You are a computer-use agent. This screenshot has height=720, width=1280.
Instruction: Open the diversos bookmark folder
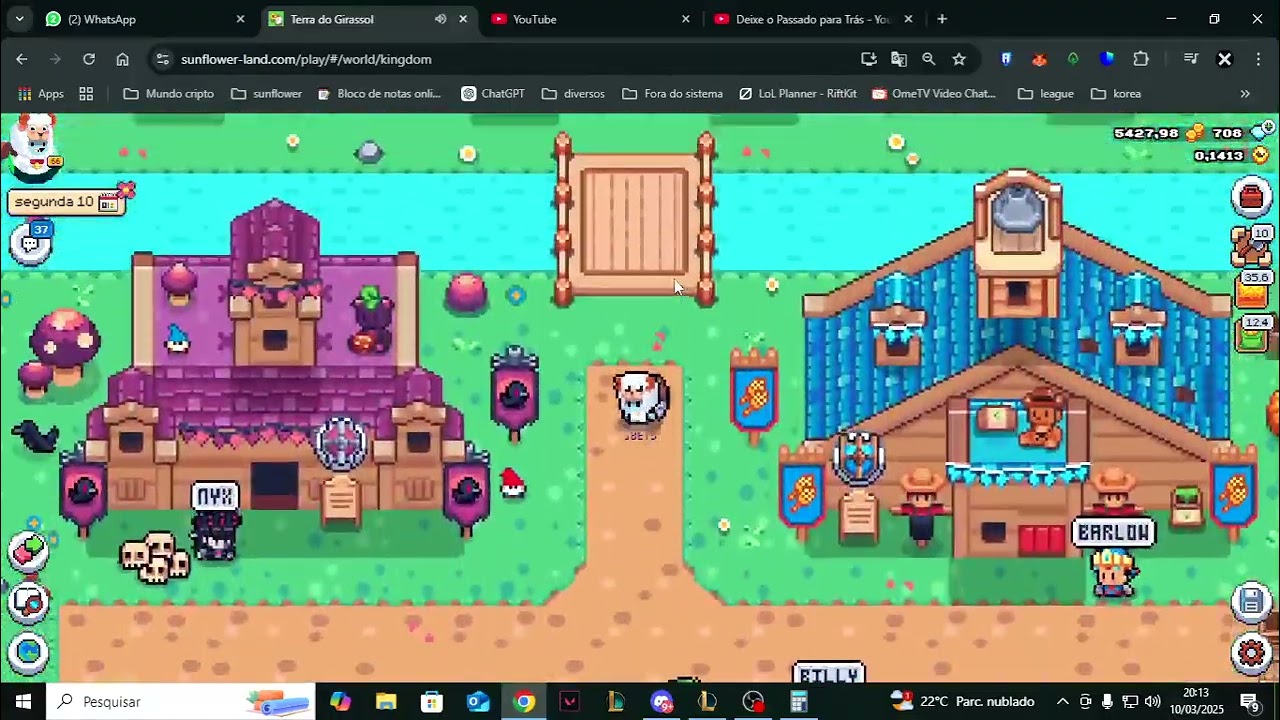click(x=573, y=94)
